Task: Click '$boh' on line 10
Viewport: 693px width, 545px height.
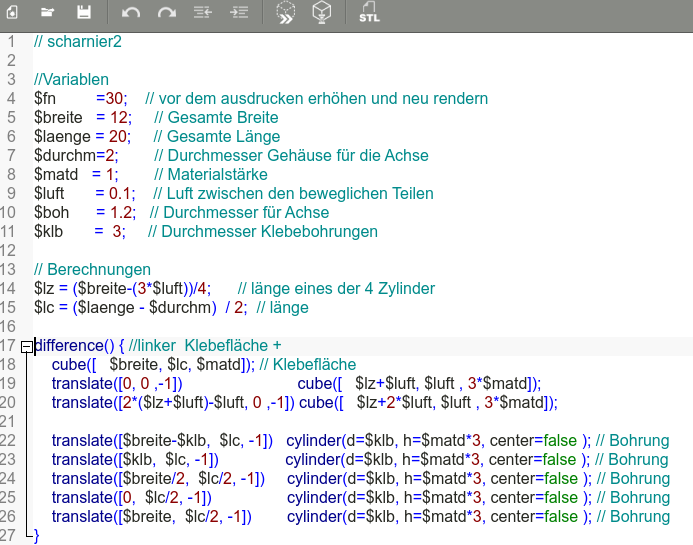Action: pyautogui.click(x=51, y=213)
